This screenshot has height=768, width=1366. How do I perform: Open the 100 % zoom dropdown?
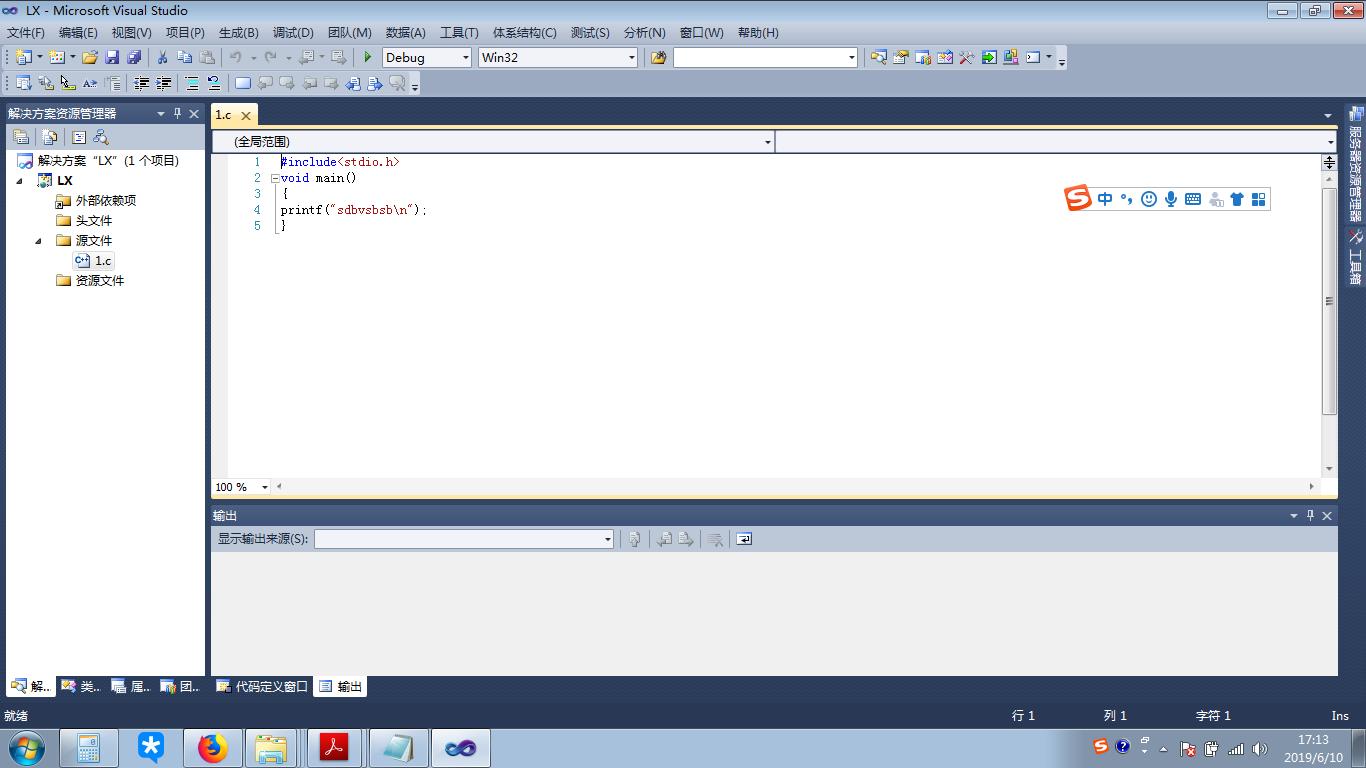coord(265,487)
